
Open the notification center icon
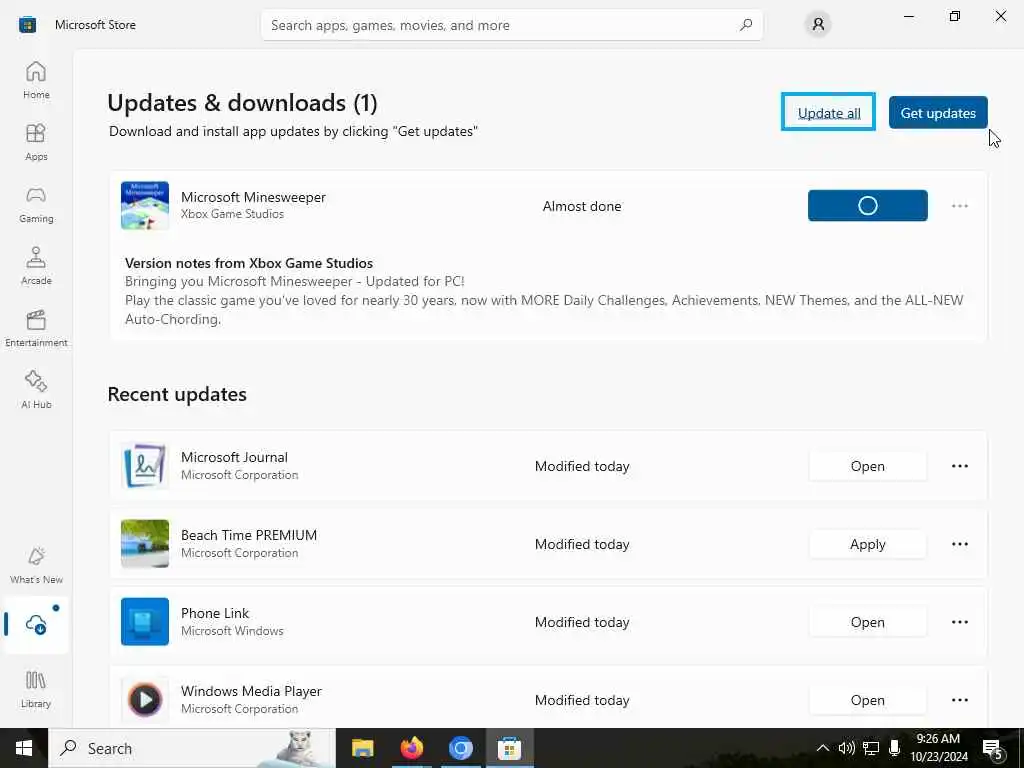click(x=993, y=748)
